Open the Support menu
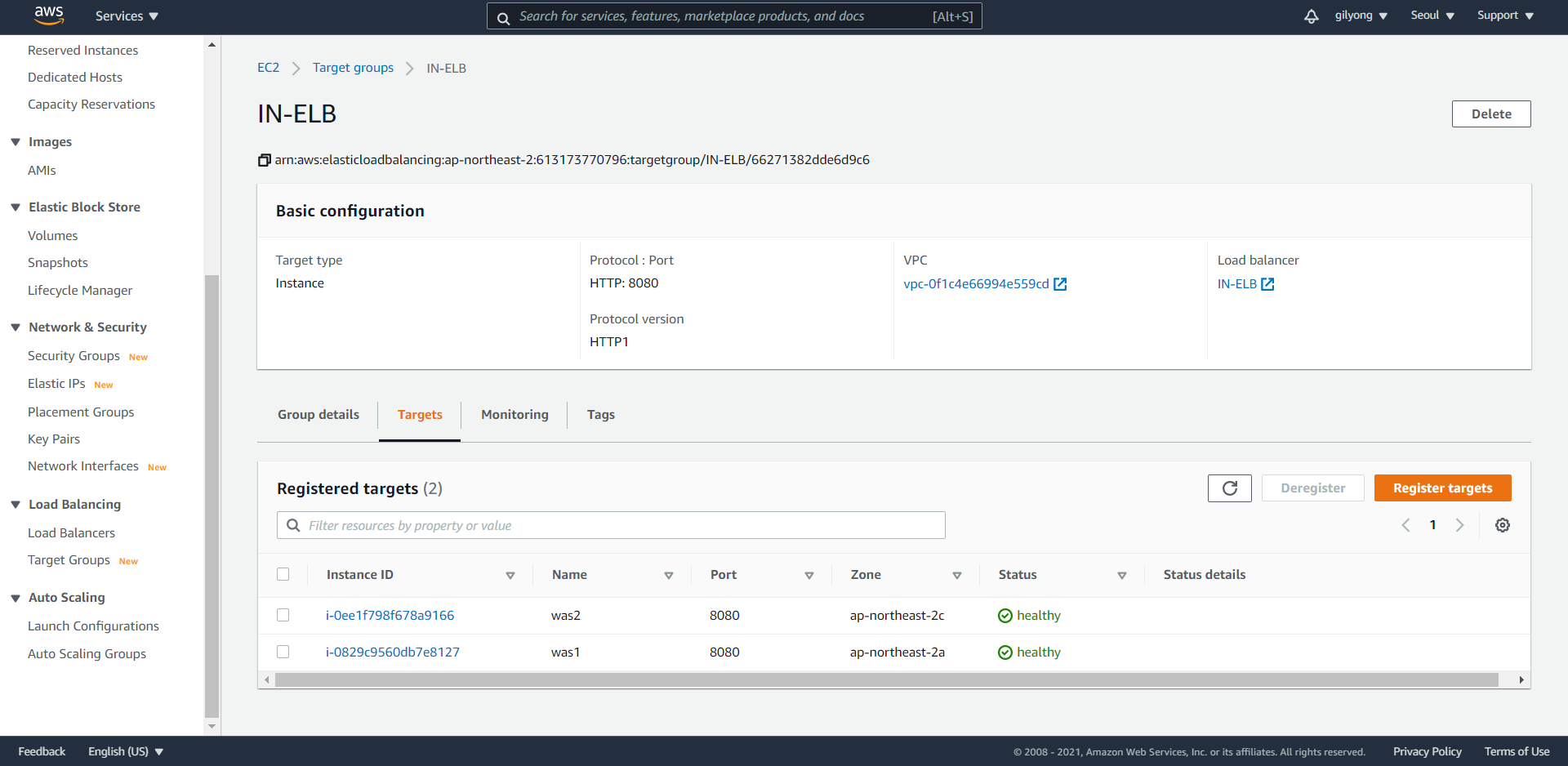Viewport: 1568px width, 766px height. (x=1505, y=16)
